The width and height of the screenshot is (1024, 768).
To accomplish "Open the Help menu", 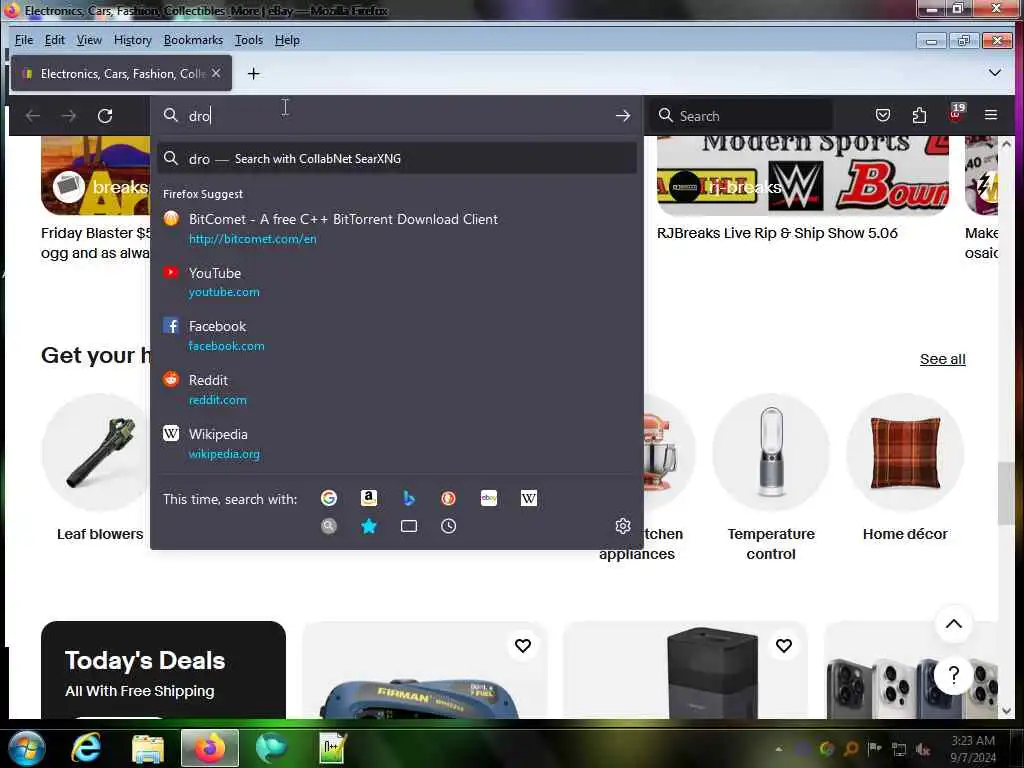I will pyautogui.click(x=287, y=40).
